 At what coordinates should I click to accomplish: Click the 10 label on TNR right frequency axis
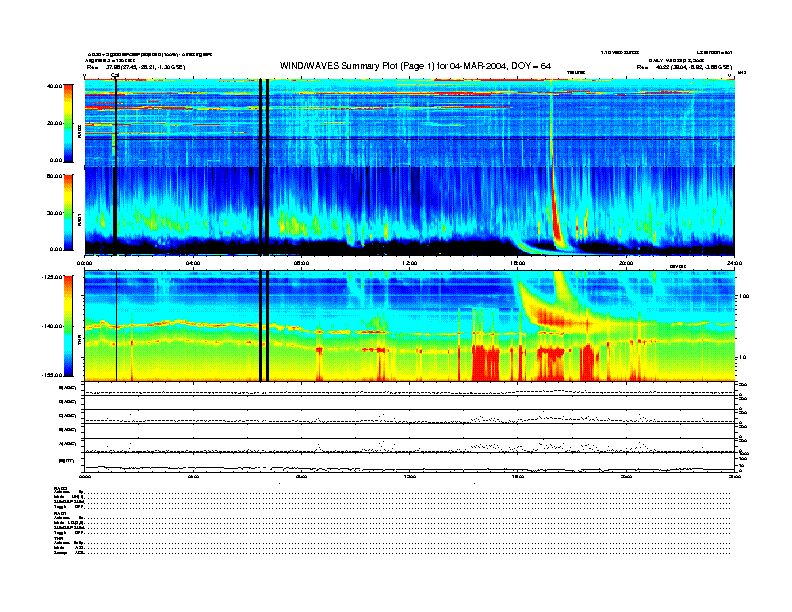point(742,357)
